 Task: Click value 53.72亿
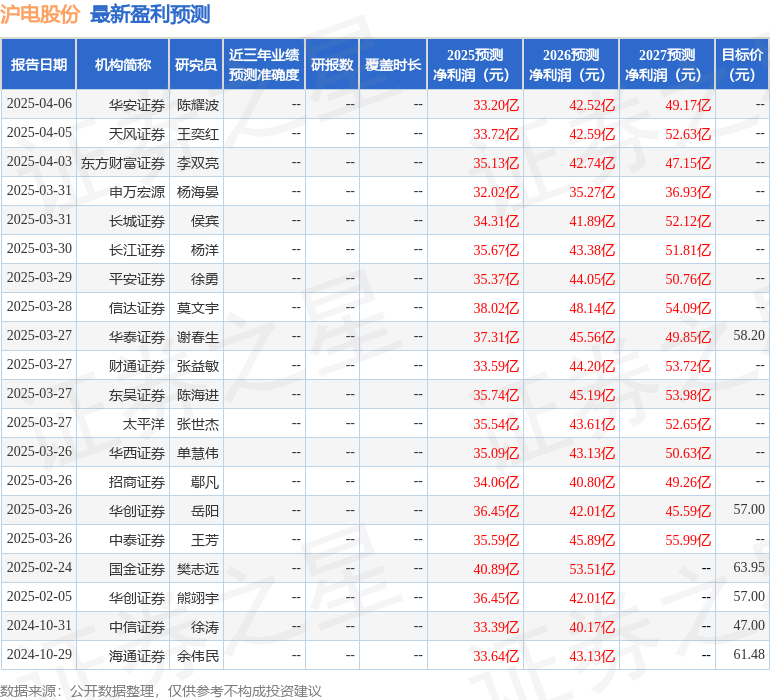pyautogui.click(x=688, y=366)
